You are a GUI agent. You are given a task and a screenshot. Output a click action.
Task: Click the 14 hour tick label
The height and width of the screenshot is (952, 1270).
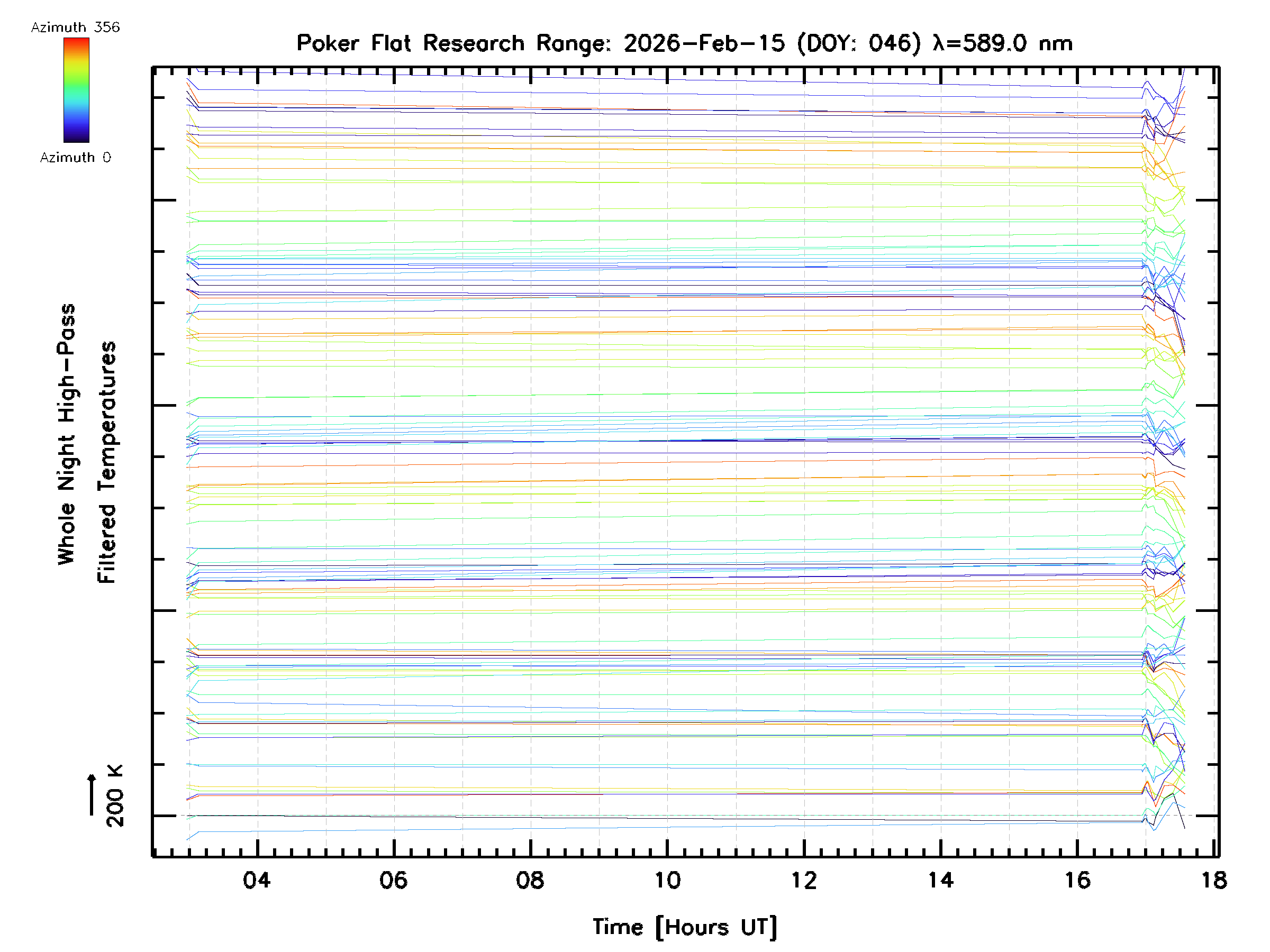[x=940, y=880]
